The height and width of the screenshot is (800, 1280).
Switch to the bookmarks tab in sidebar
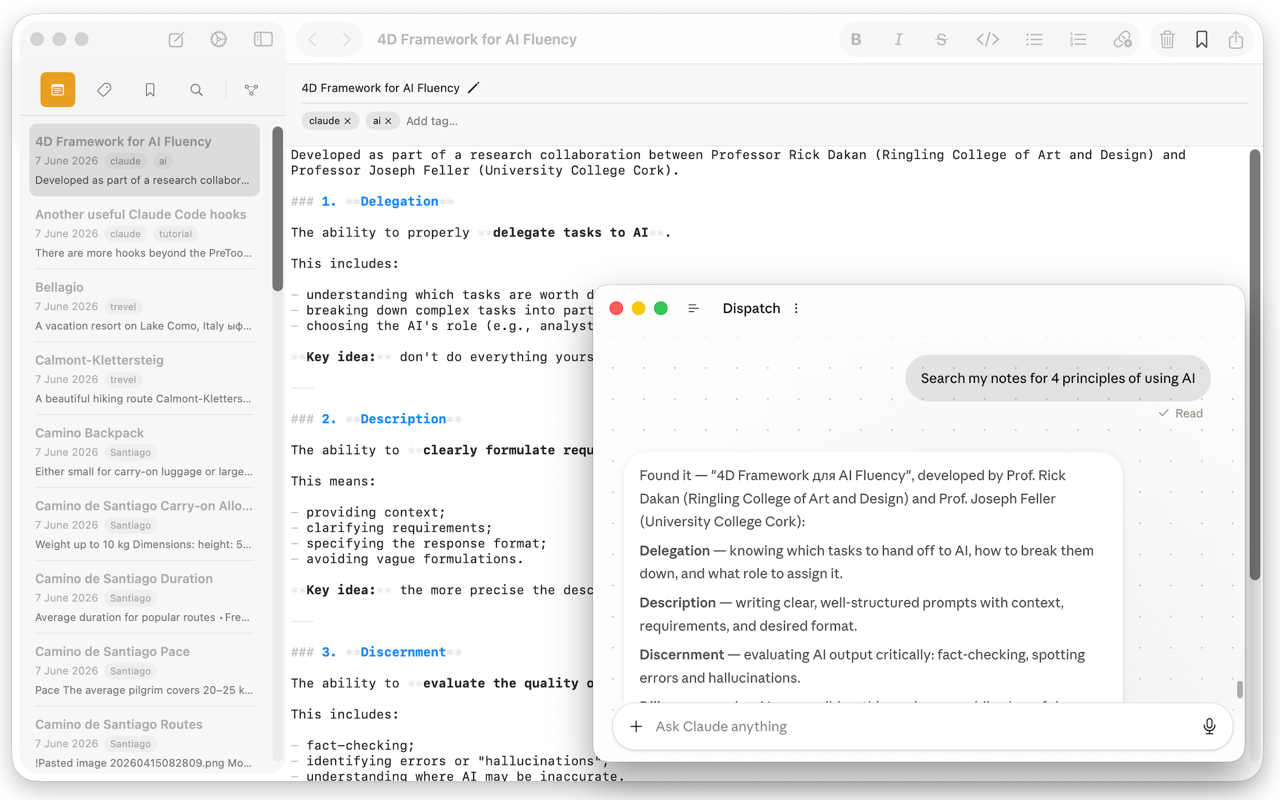coord(150,90)
